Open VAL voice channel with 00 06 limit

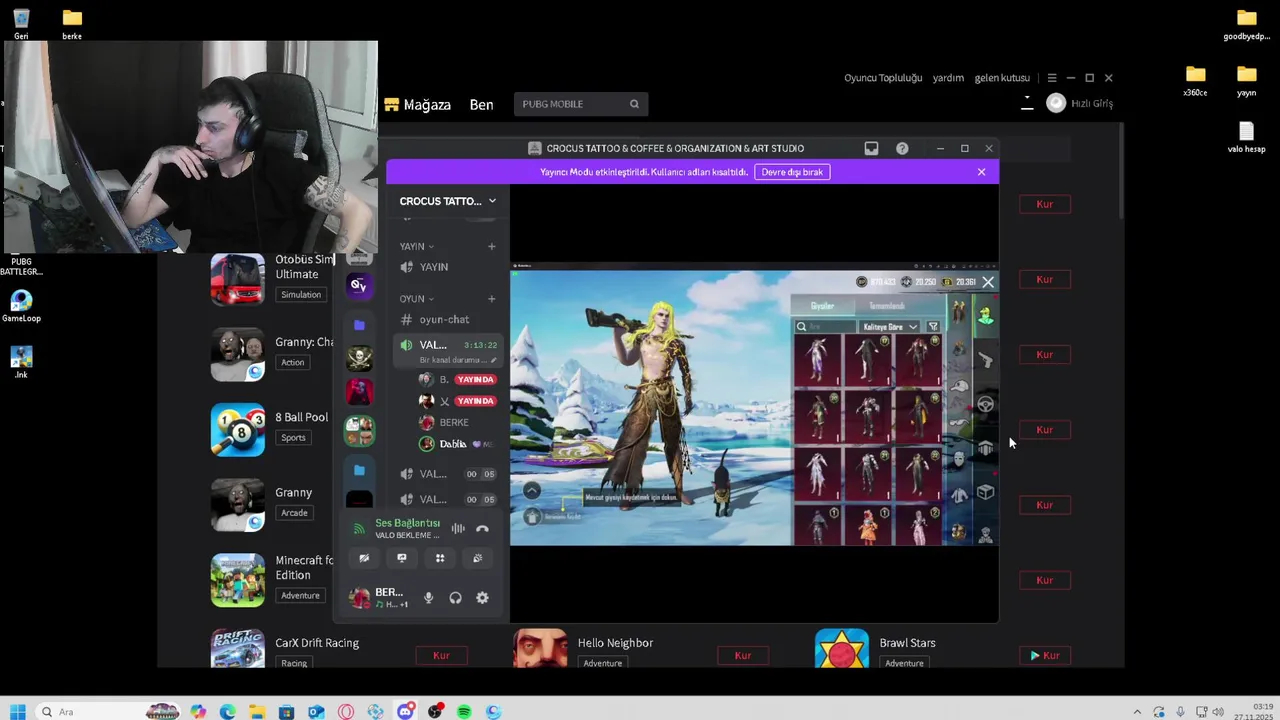447,499
